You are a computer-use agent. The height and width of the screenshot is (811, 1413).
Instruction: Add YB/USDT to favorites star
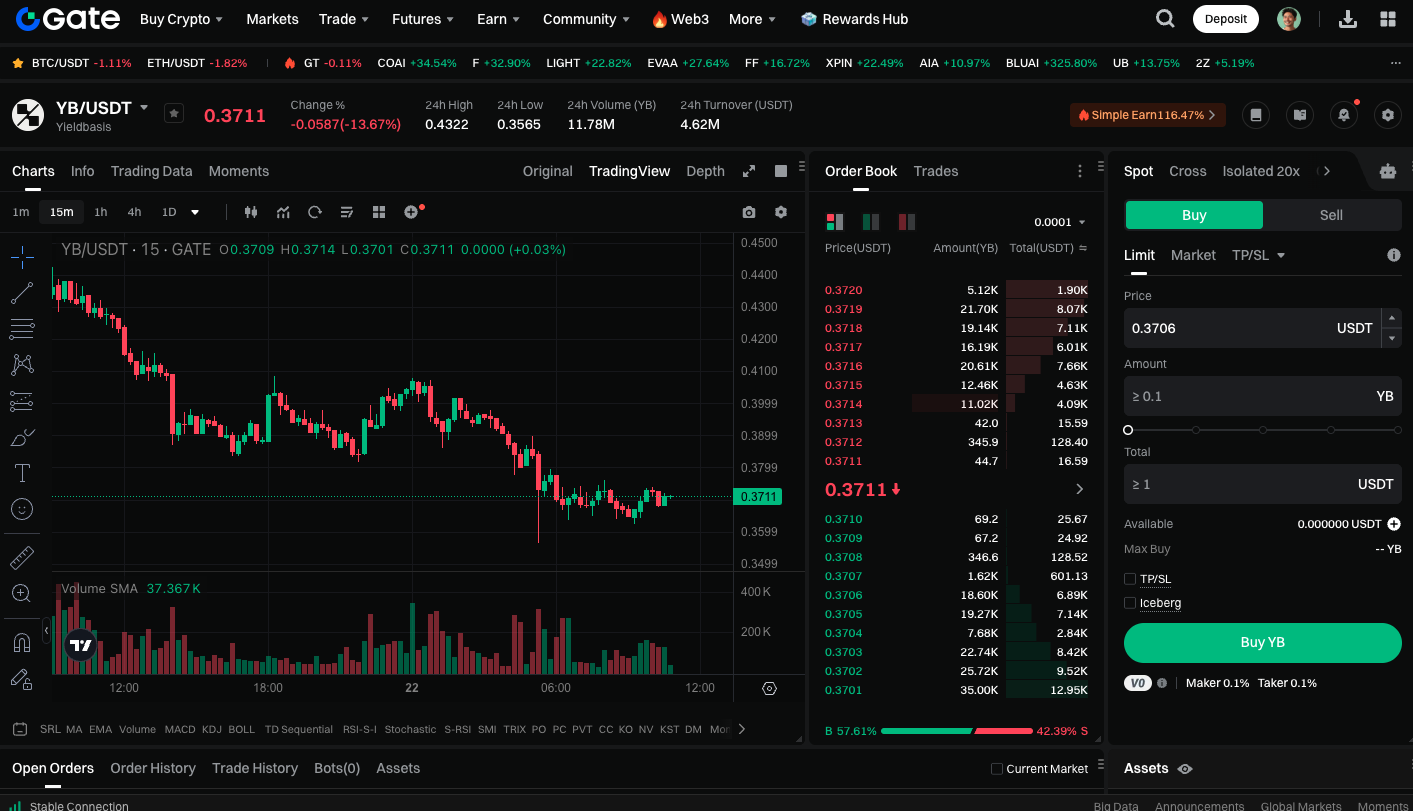[x=174, y=114]
